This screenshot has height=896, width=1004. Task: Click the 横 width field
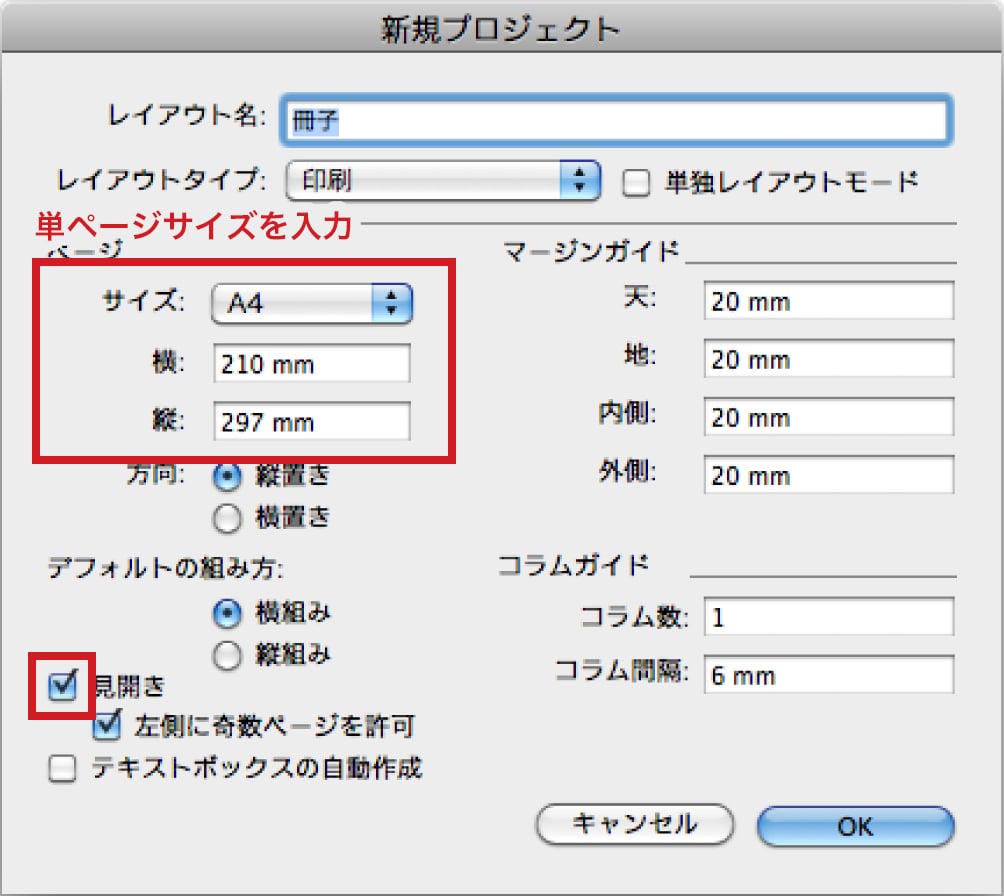coord(311,364)
